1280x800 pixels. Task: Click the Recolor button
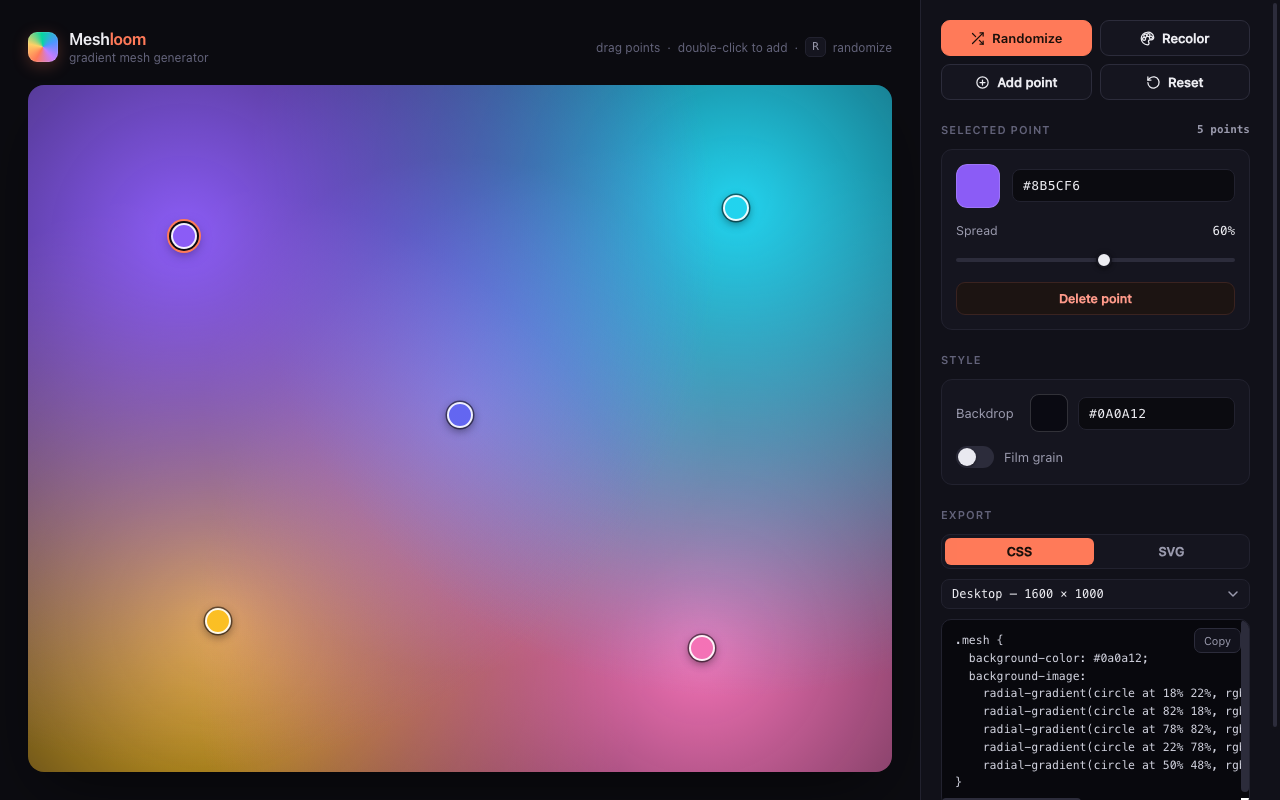[1175, 38]
